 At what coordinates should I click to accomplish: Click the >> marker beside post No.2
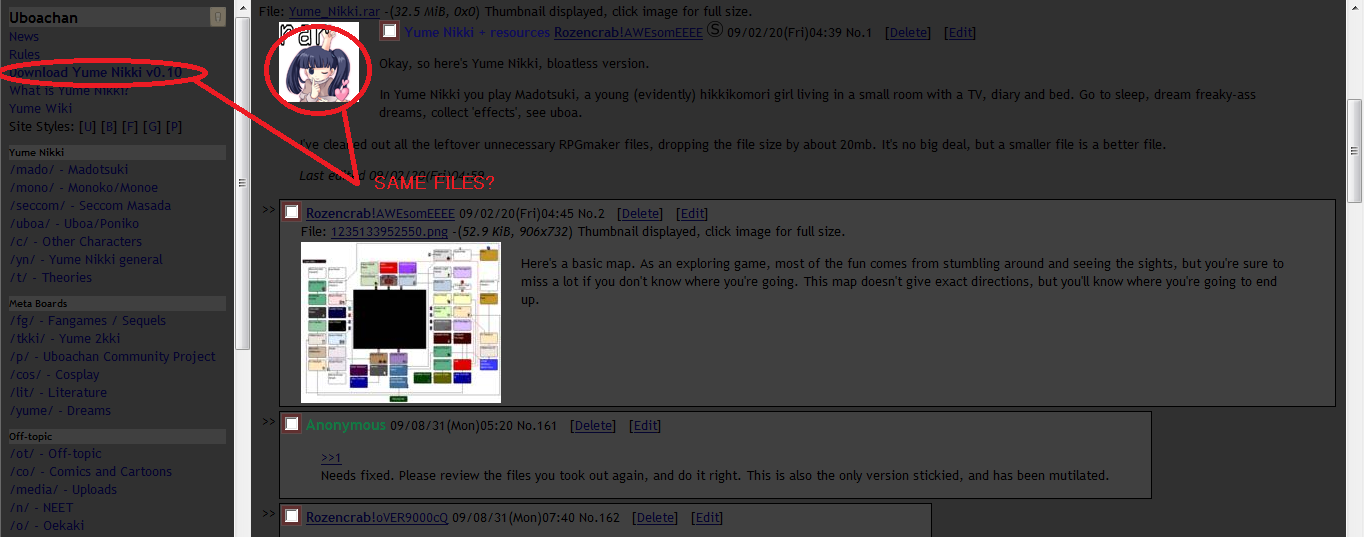click(x=269, y=210)
